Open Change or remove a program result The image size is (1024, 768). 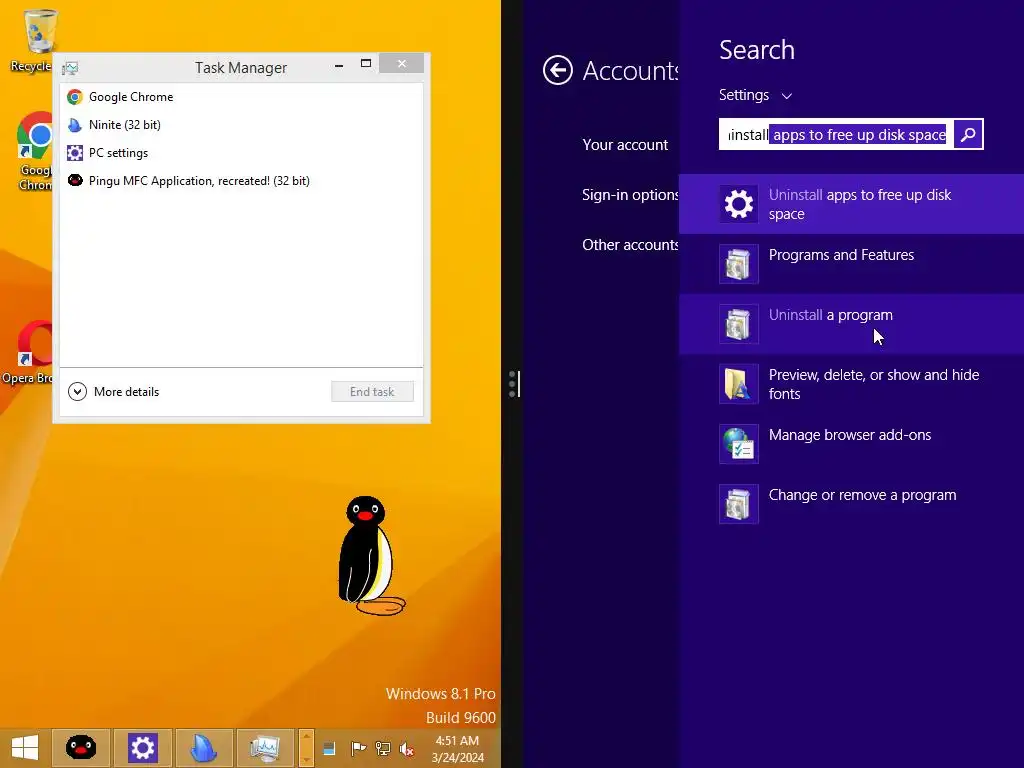(x=851, y=504)
